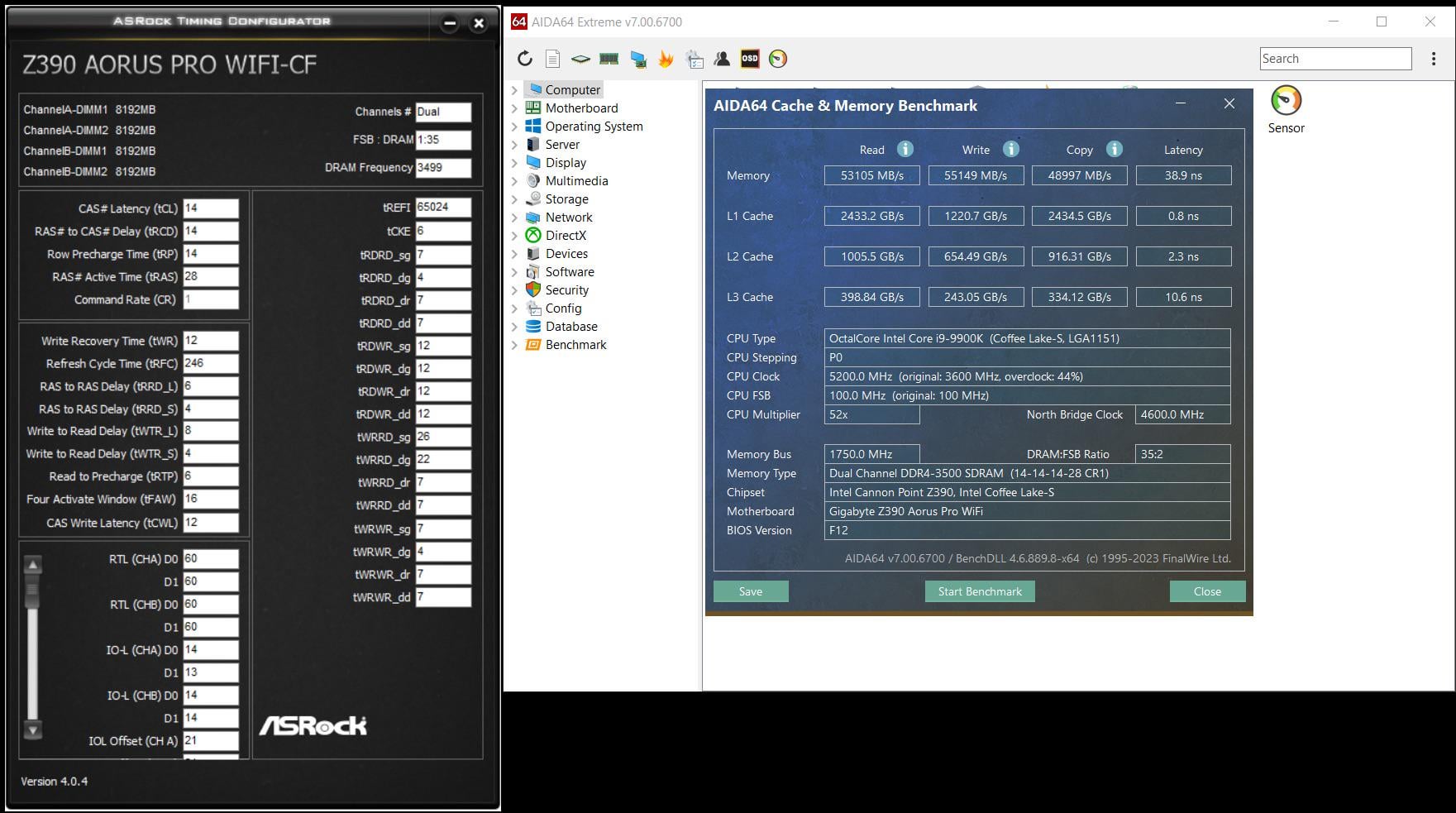Image resolution: width=1456 pixels, height=813 pixels.
Task: Close the Cache & Memory Benchmark dialog via X
Action: click(1229, 103)
